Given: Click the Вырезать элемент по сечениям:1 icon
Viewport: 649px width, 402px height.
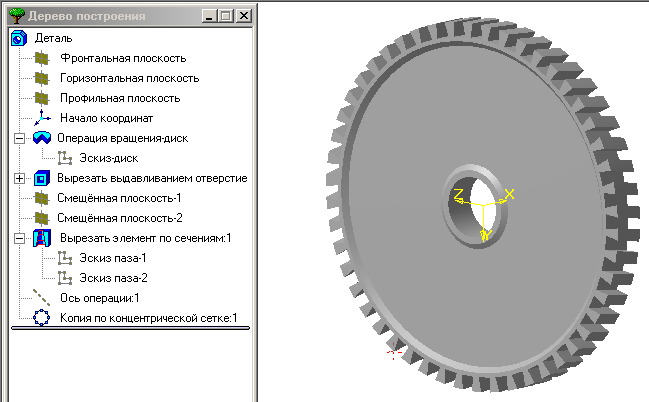Looking at the screenshot, I should click(42, 238).
